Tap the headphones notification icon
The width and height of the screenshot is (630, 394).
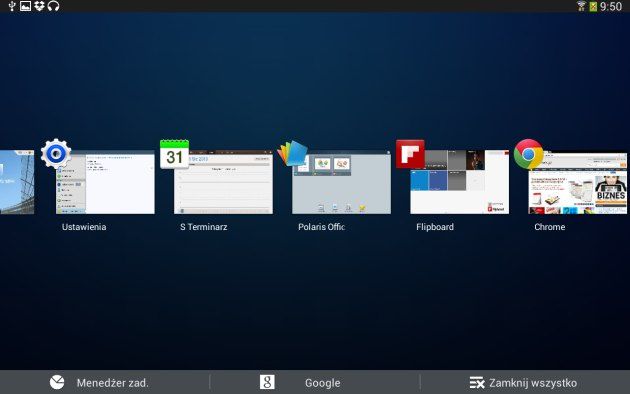(53, 6)
